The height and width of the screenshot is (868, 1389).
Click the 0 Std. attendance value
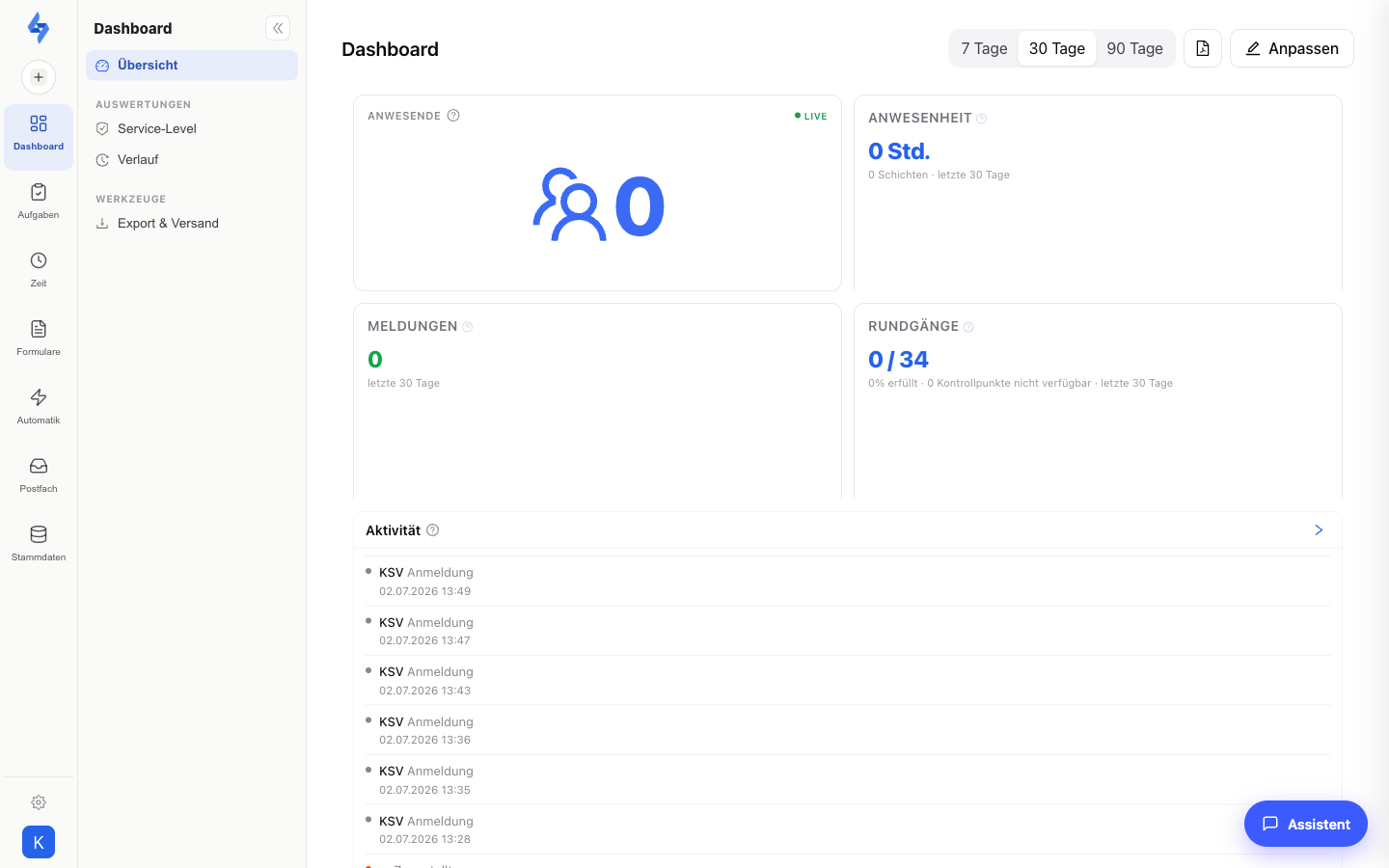(x=899, y=151)
